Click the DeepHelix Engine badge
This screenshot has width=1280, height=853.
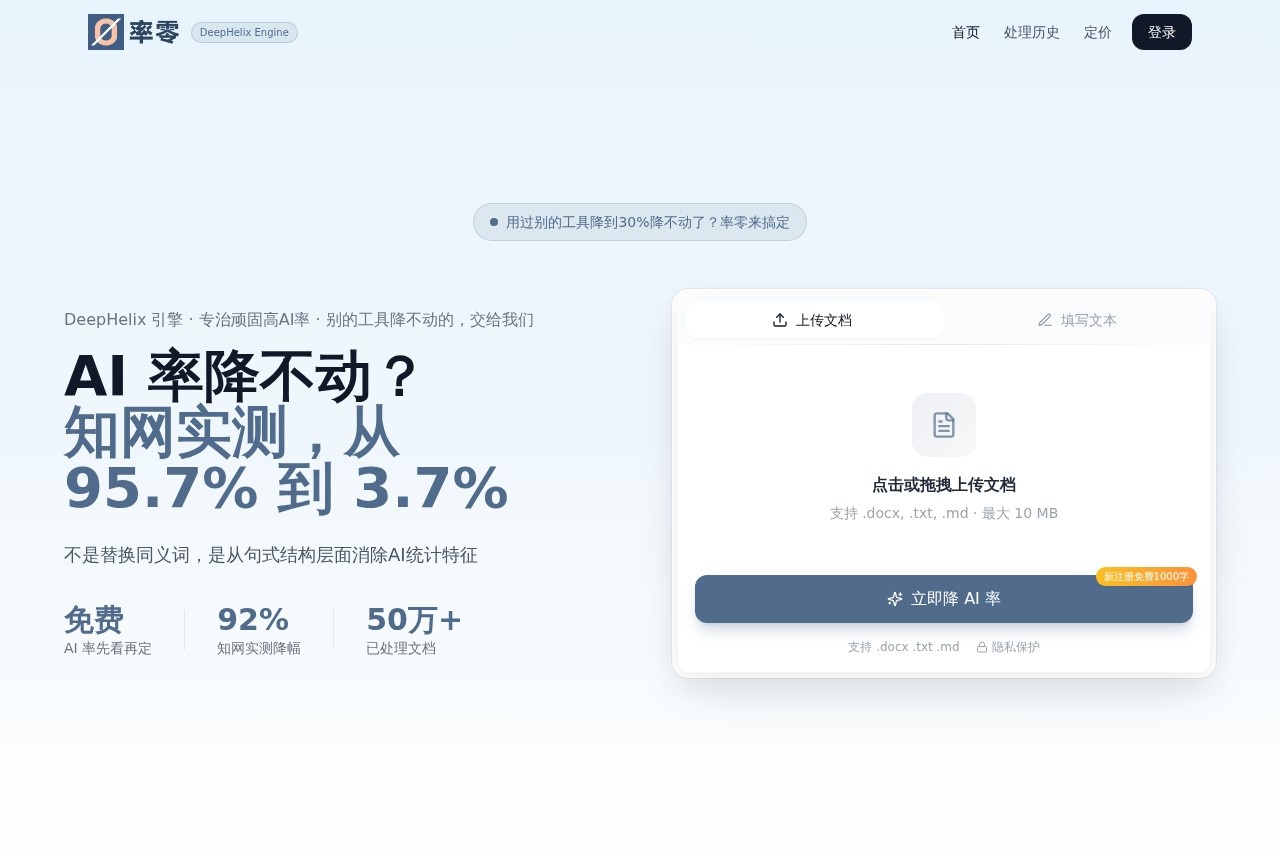point(244,32)
